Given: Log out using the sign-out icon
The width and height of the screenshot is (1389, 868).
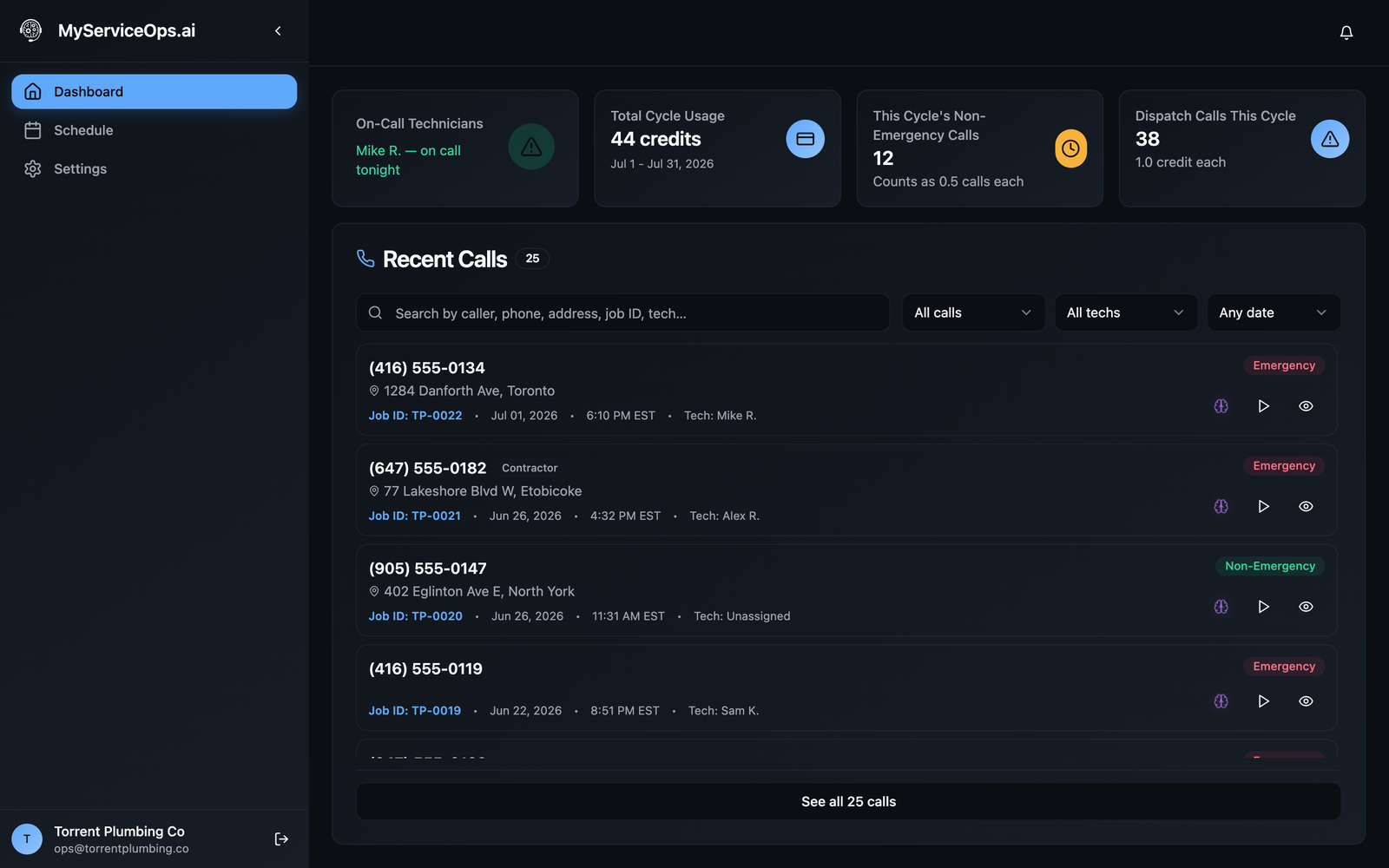Looking at the screenshot, I should pyautogui.click(x=281, y=838).
